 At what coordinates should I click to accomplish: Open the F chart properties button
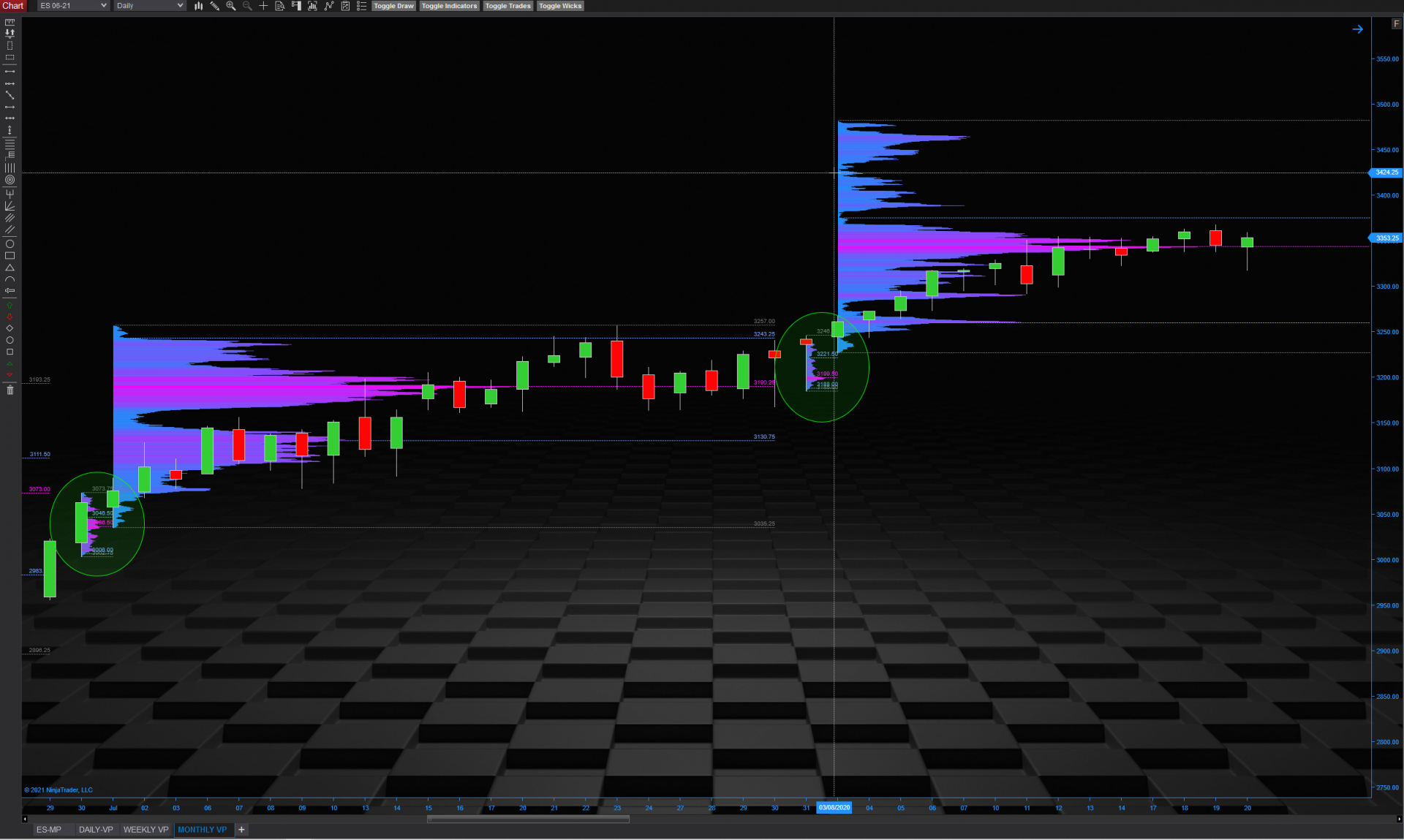click(x=1396, y=23)
